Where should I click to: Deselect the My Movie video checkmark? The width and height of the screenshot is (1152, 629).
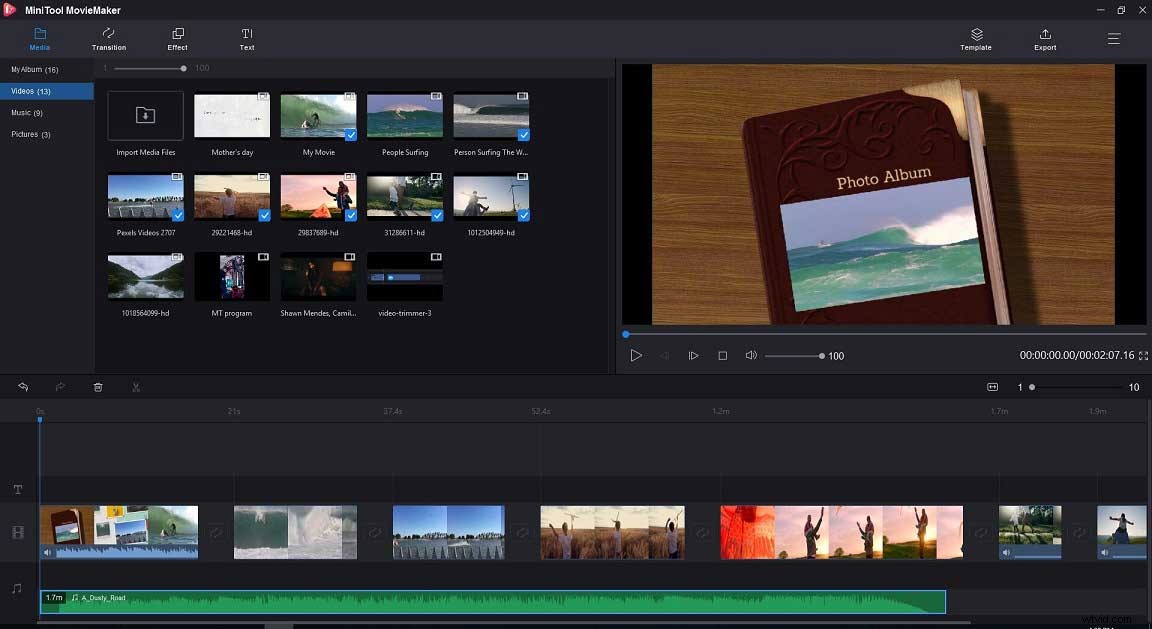click(350, 133)
